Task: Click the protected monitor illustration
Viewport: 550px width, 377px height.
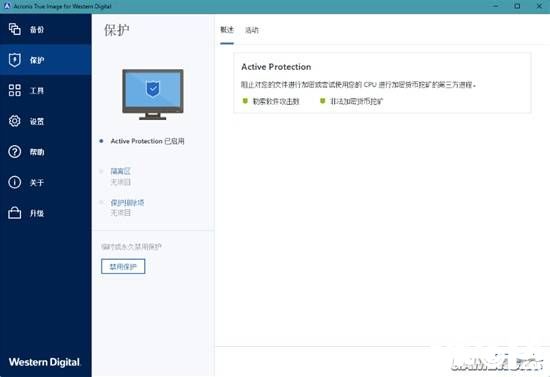Action: tap(153, 94)
